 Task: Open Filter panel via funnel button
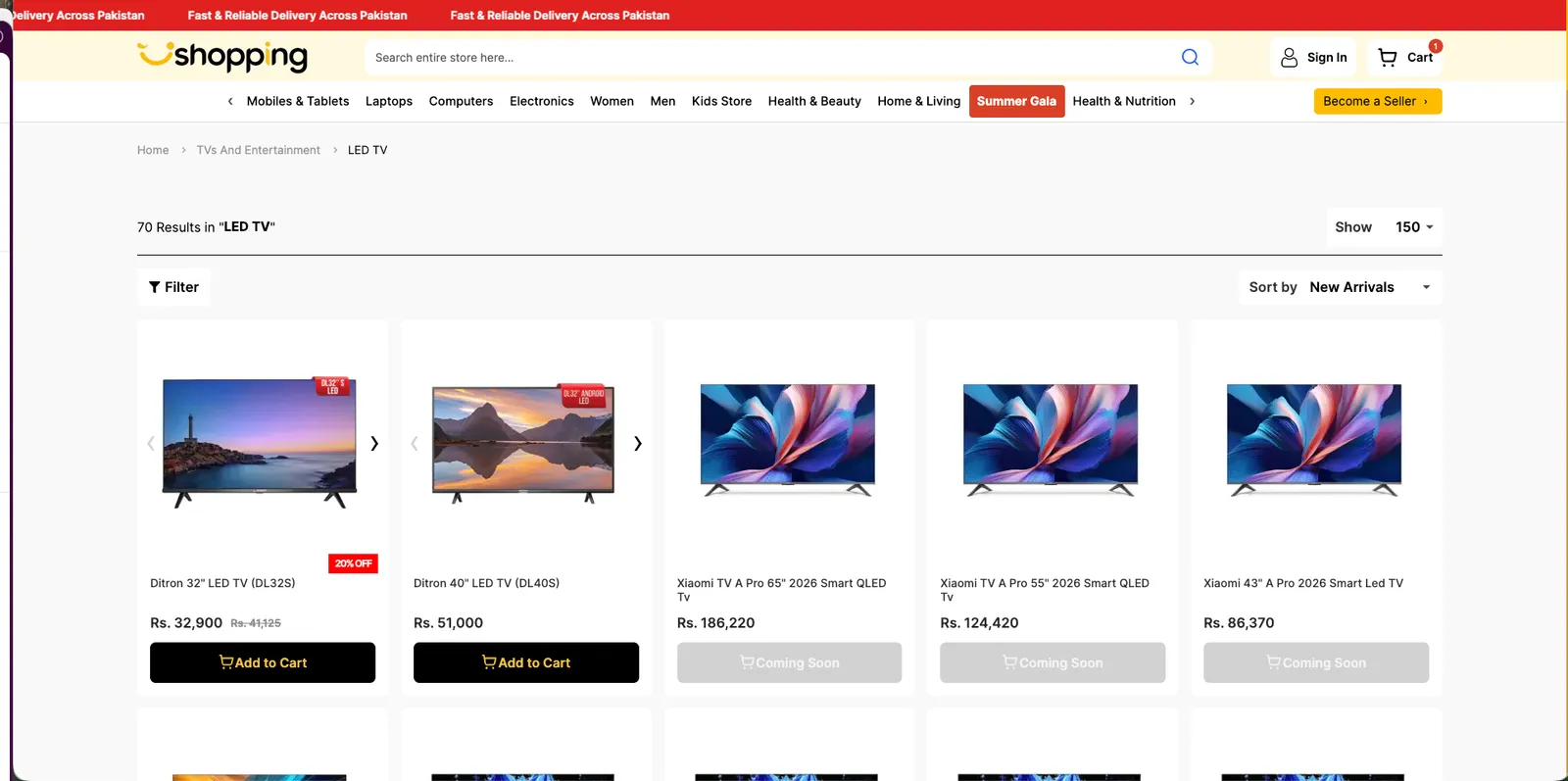(173, 287)
